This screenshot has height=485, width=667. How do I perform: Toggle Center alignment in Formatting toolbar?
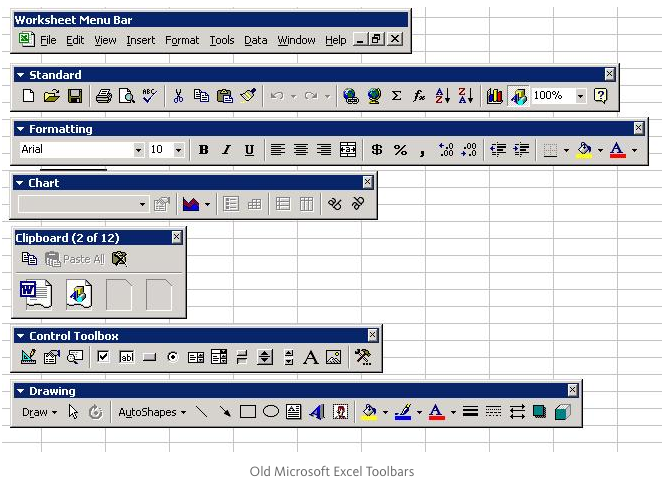pos(301,150)
